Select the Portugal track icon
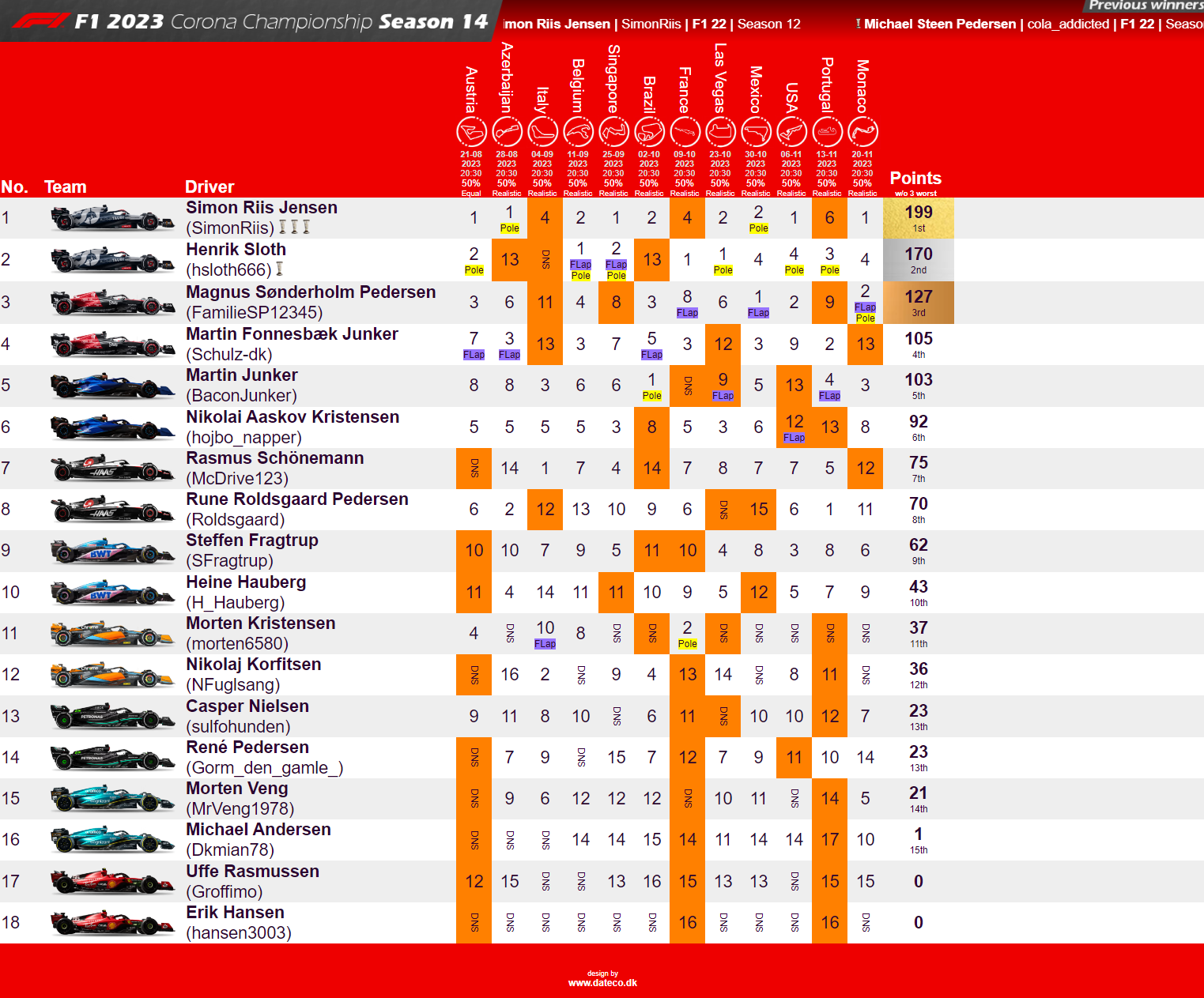The width and height of the screenshot is (1204, 998). (827, 132)
